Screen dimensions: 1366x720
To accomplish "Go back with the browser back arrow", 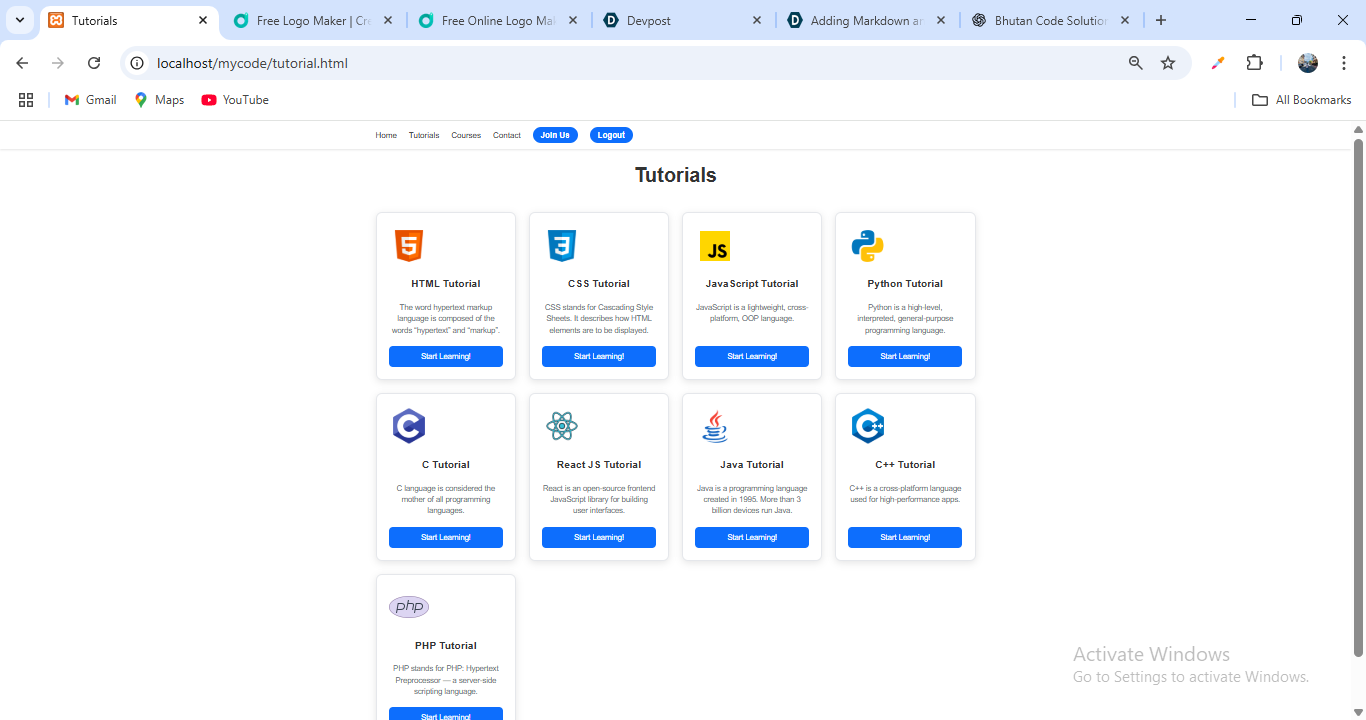I will (x=22, y=63).
